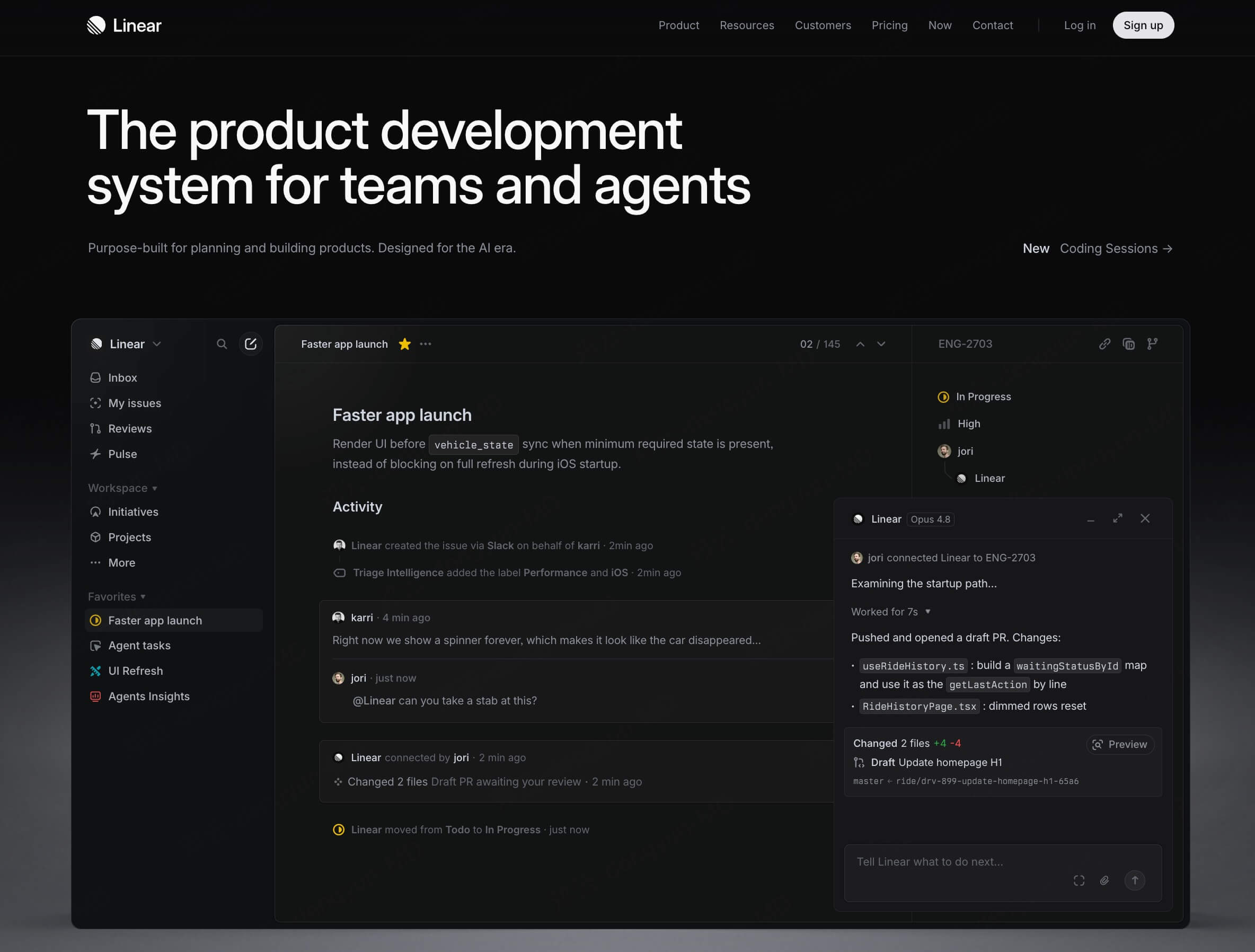Image resolution: width=1255 pixels, height=952 pixels.
Task: Copy issue link icon next to ENG-2703
Action: [x=1104, y=344]
